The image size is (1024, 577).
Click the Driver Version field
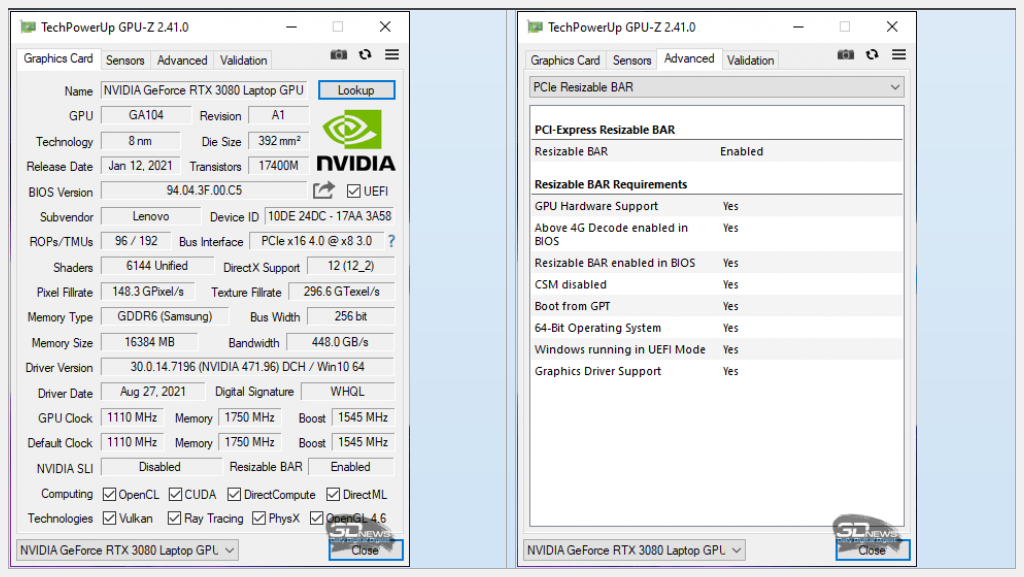[248, 367]
